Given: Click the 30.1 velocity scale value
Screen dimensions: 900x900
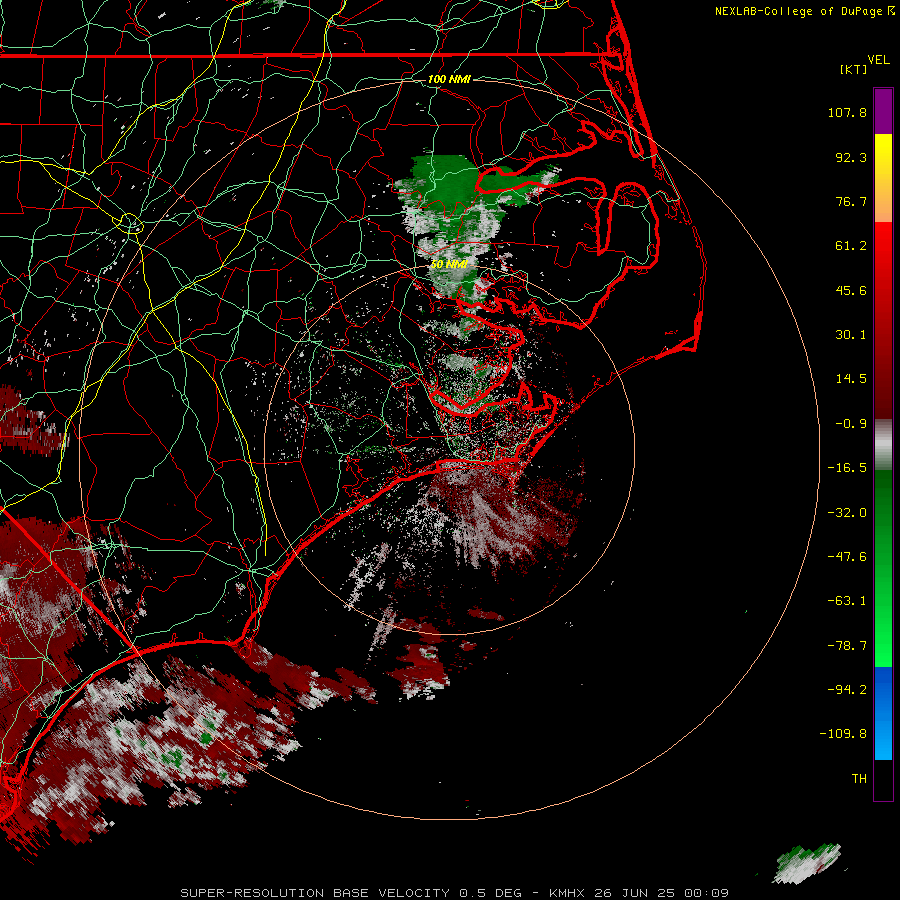Looking at the screenshot, I should coord(851,335).
